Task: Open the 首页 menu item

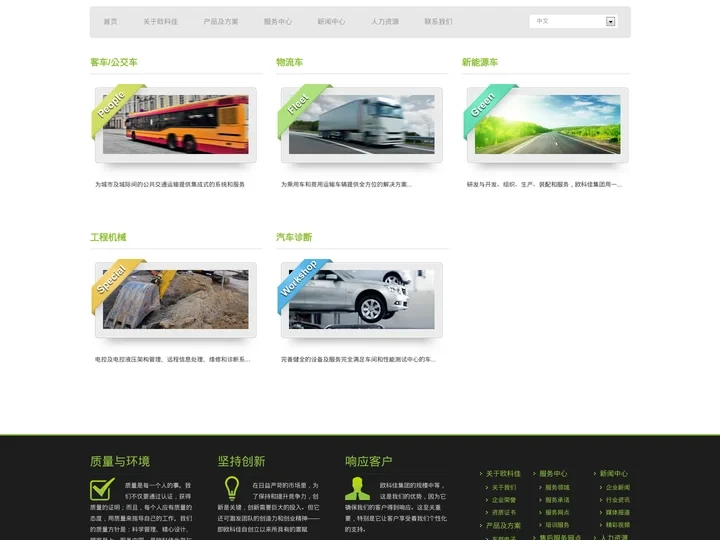Action: [110, 22]
